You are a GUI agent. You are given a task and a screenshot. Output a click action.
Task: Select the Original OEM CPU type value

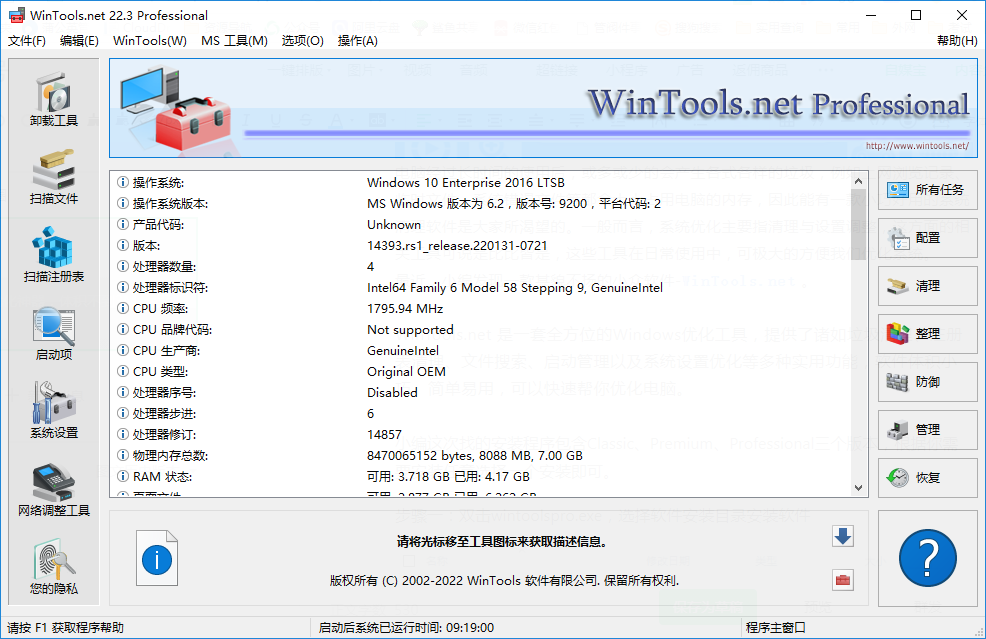point(406,372)
